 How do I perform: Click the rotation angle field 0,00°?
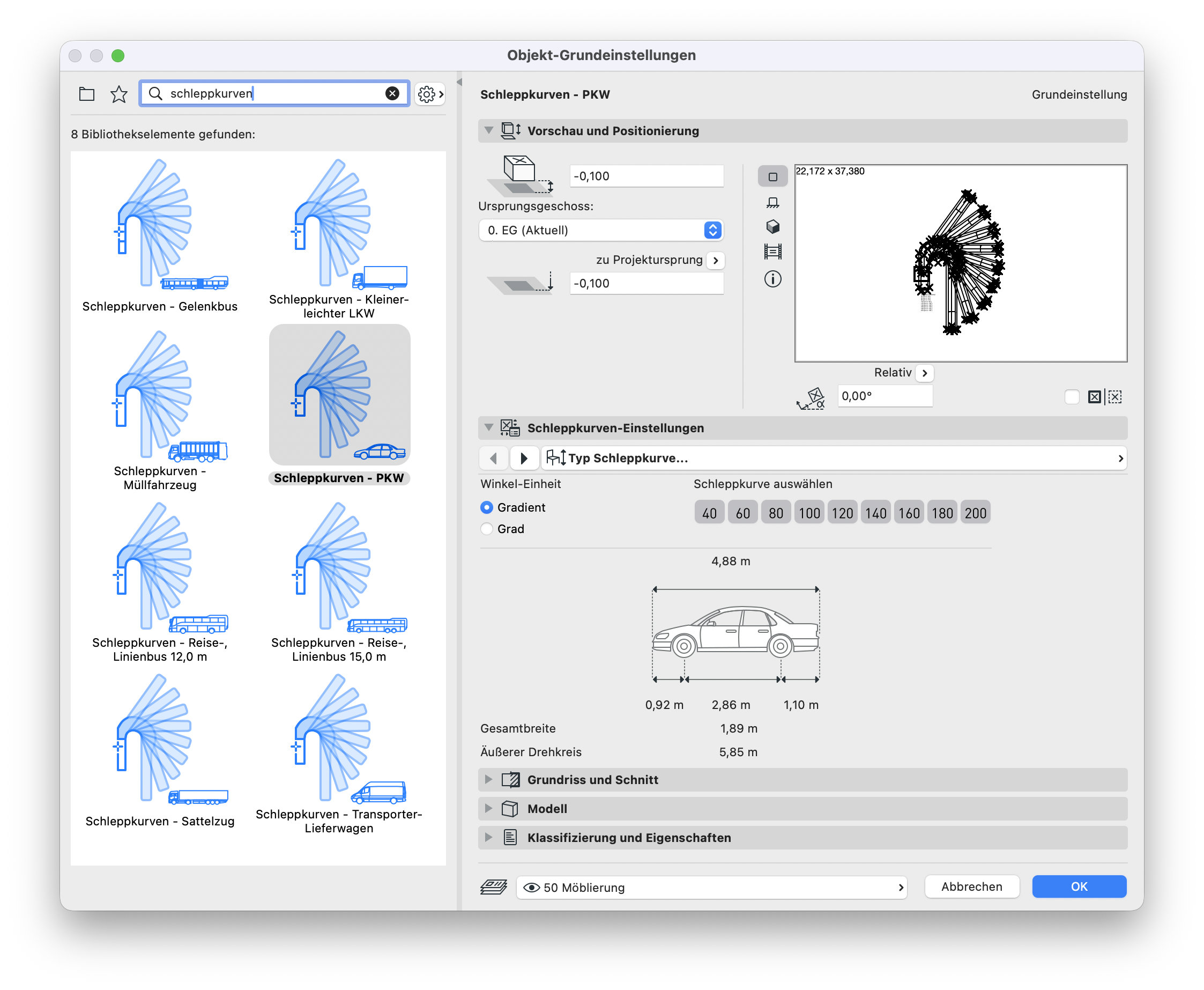(885, 396)
